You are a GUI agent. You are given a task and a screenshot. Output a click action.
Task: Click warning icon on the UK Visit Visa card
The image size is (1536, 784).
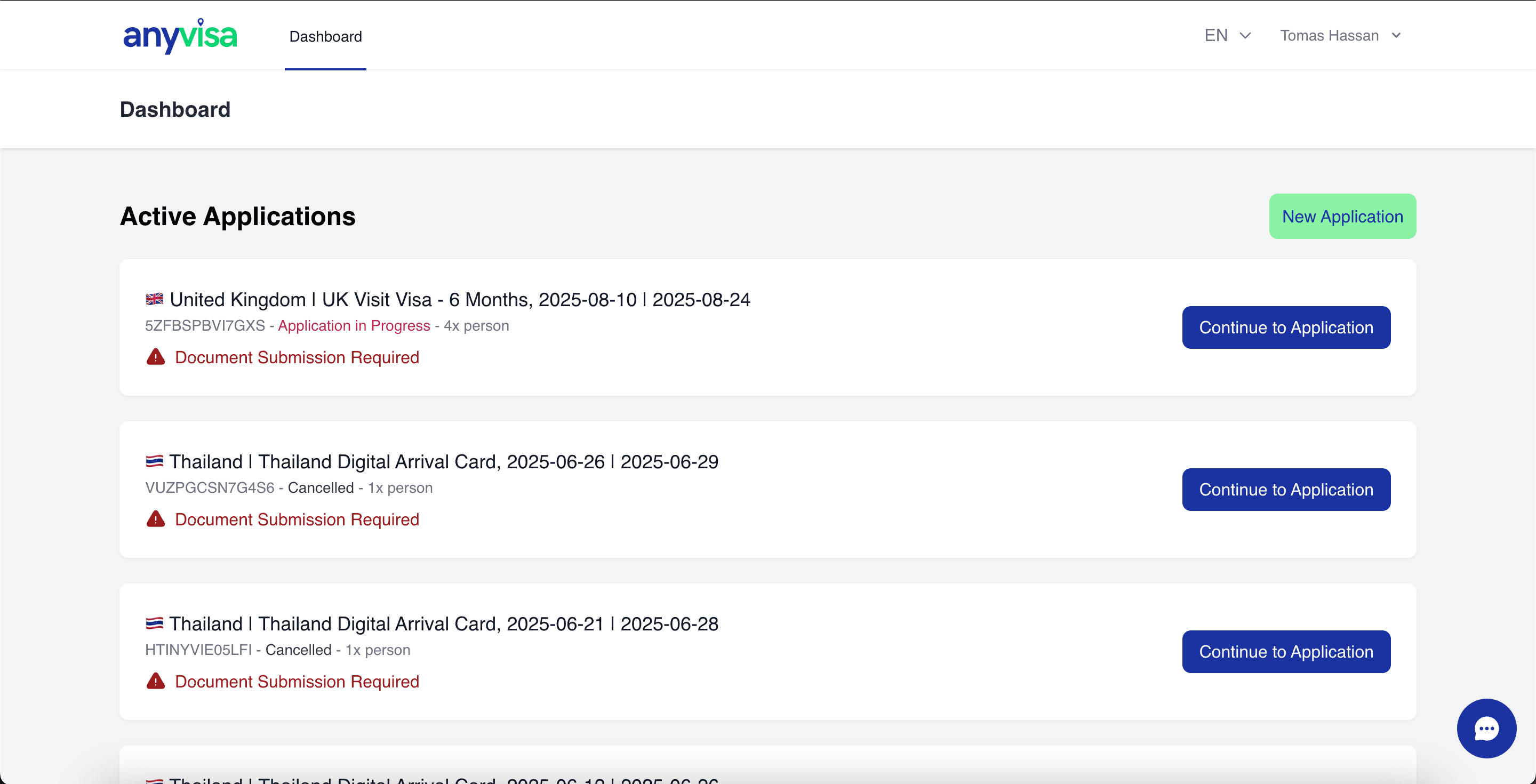pos(156,356)
